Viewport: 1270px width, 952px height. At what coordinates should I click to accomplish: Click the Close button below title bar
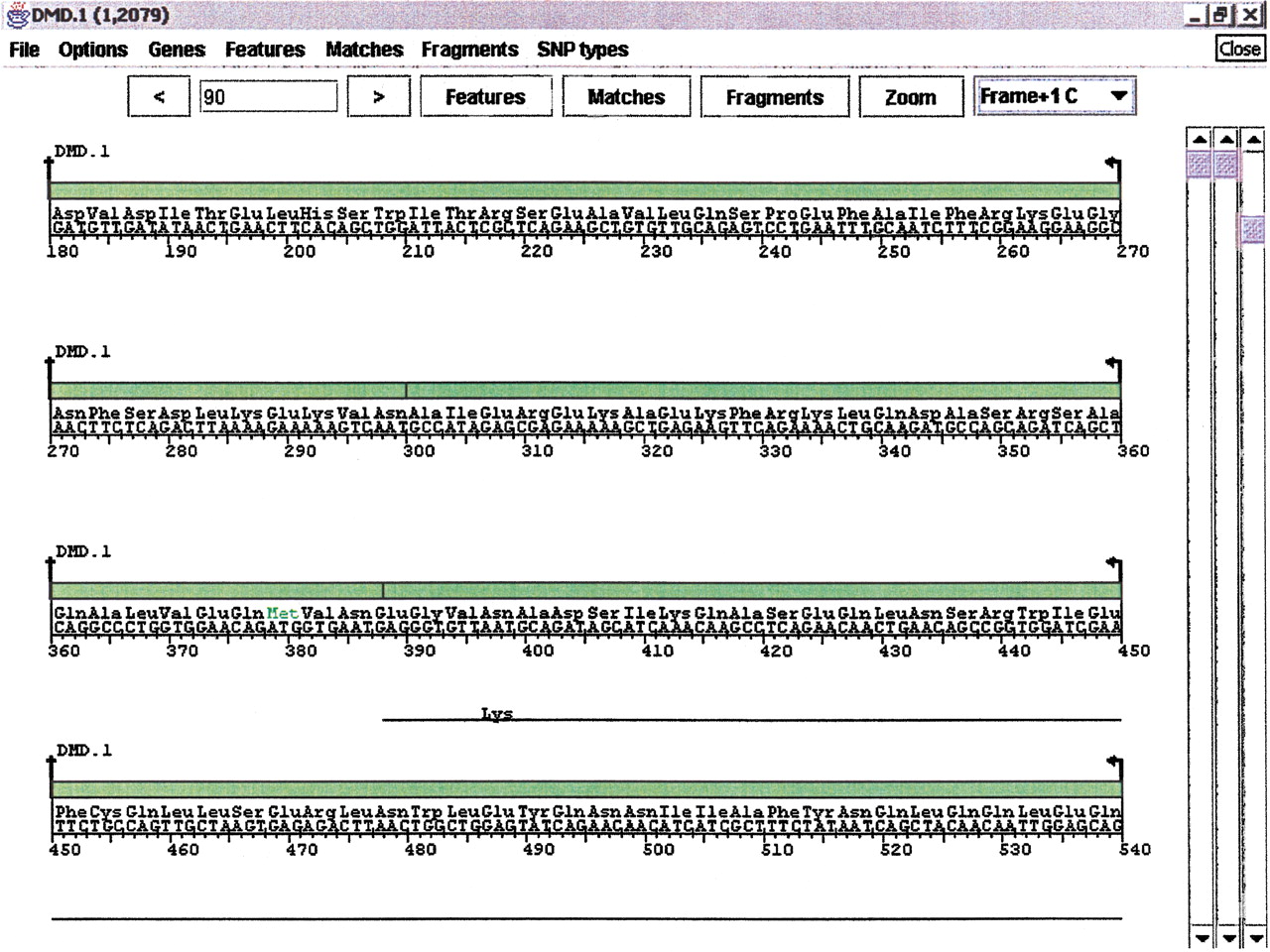click(x=1239, y=49)
